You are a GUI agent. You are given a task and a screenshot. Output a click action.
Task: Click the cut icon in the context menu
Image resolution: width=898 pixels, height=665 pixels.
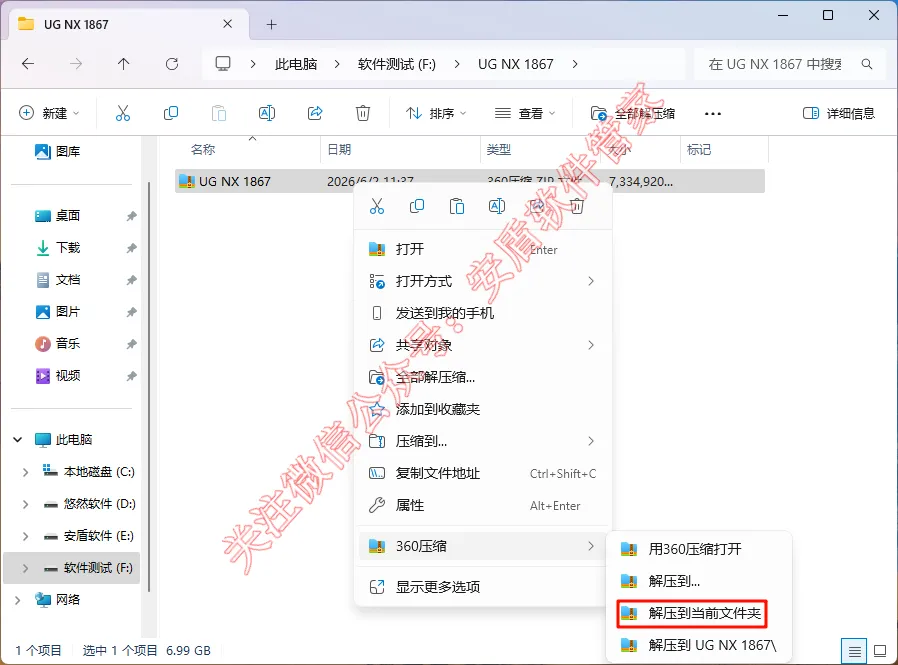[x=377, y=206]
